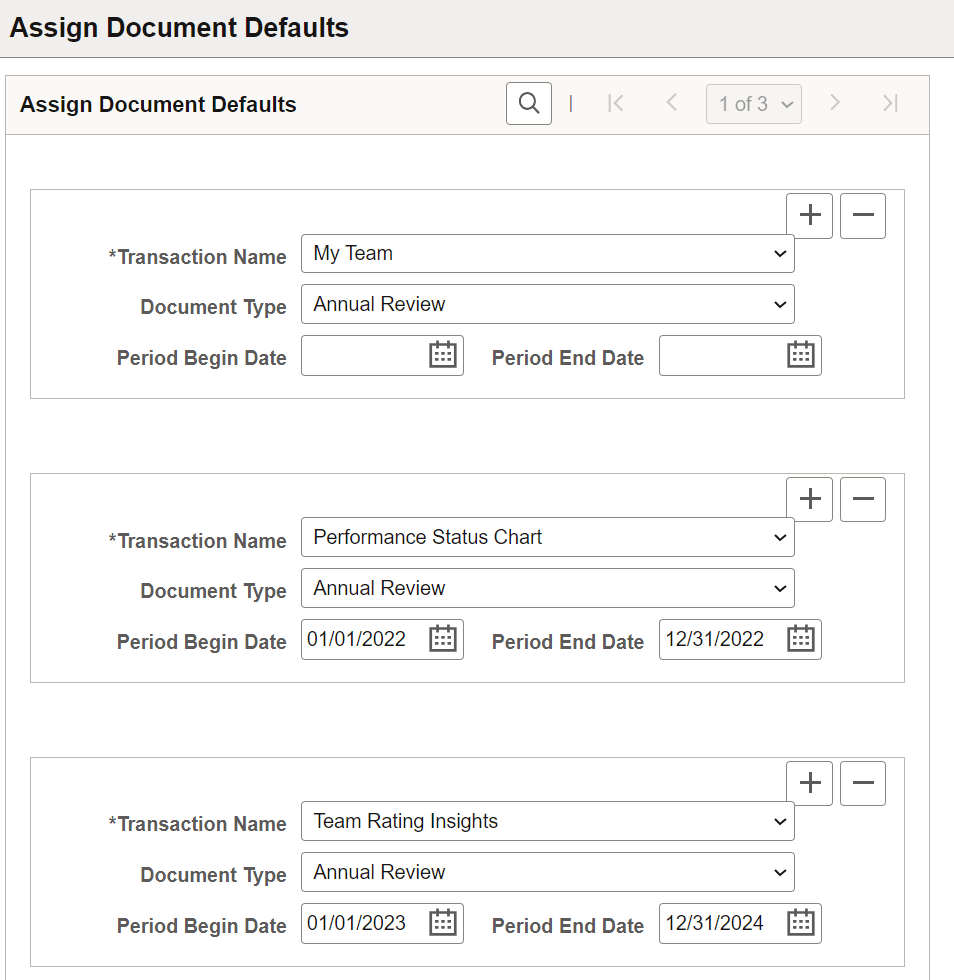The height and width of the screenshot is (980, 954).
Task: Open the search lookup for Assign Document Defaults
Action: 528,103
